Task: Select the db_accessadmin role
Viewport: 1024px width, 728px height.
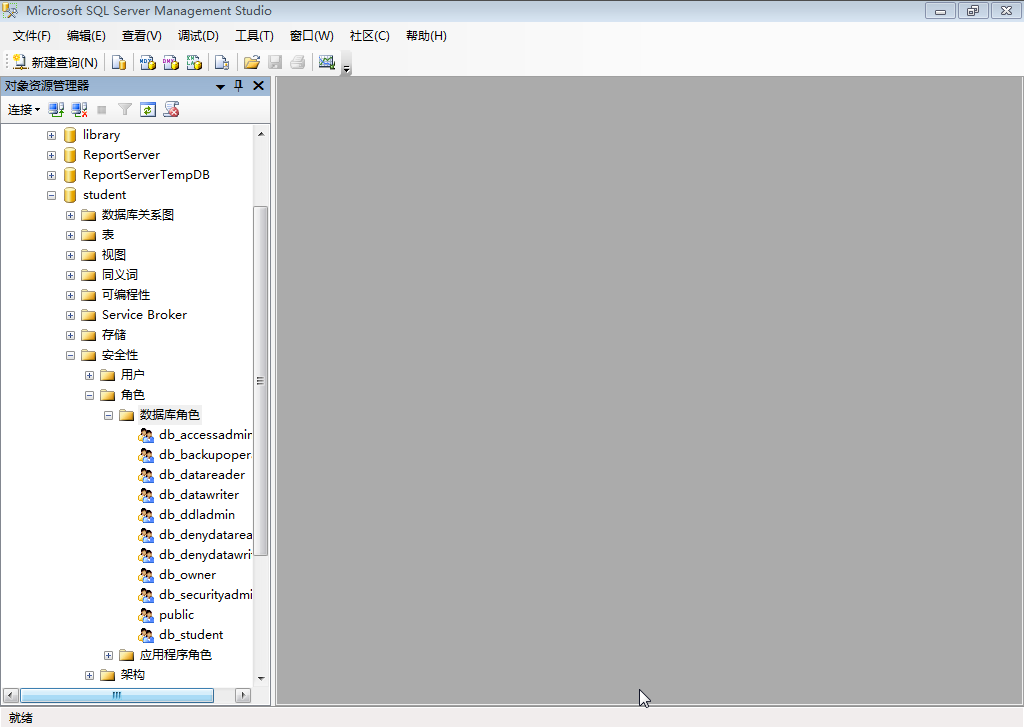Action: coord(205,435)
